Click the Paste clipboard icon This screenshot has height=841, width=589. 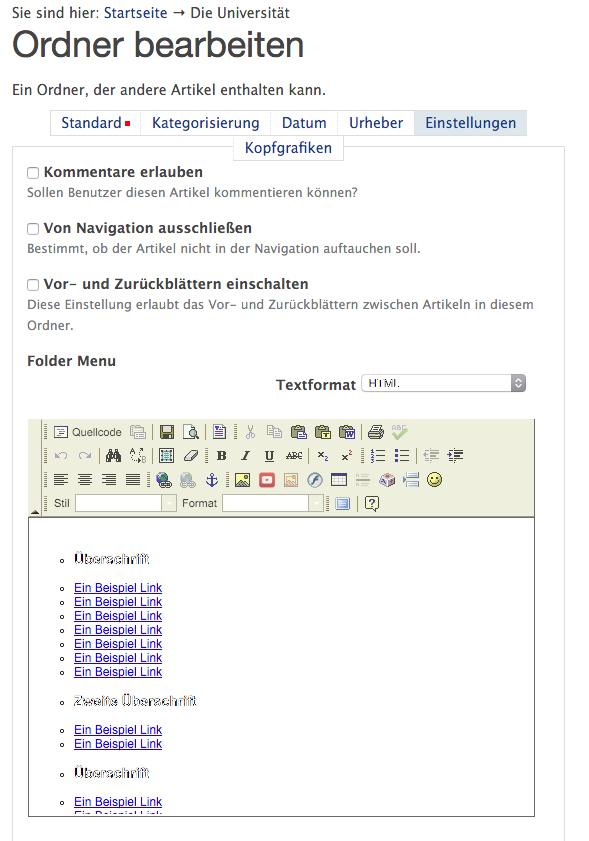click(x=298, y=432)
